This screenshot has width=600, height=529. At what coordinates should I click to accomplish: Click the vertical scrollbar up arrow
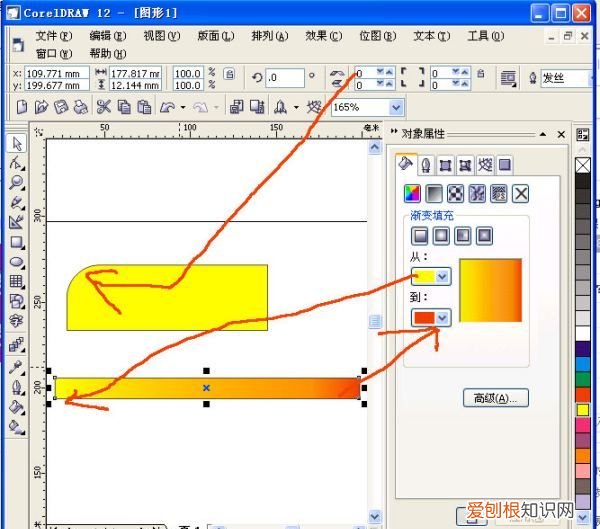point(375,147)
